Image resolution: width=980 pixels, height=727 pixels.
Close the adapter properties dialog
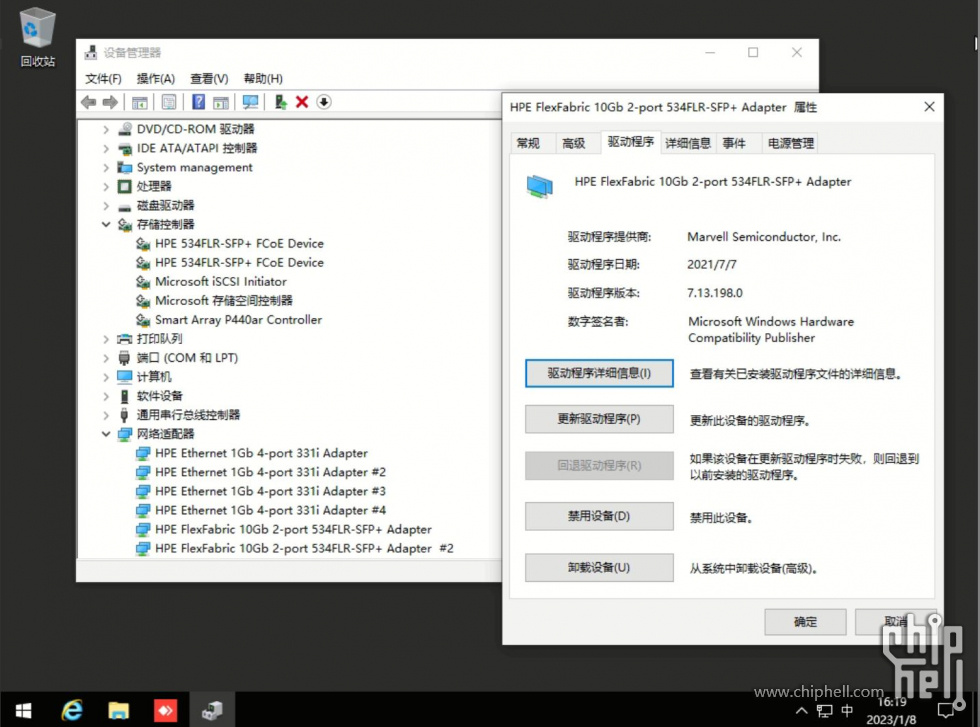[x=929, y=107]
